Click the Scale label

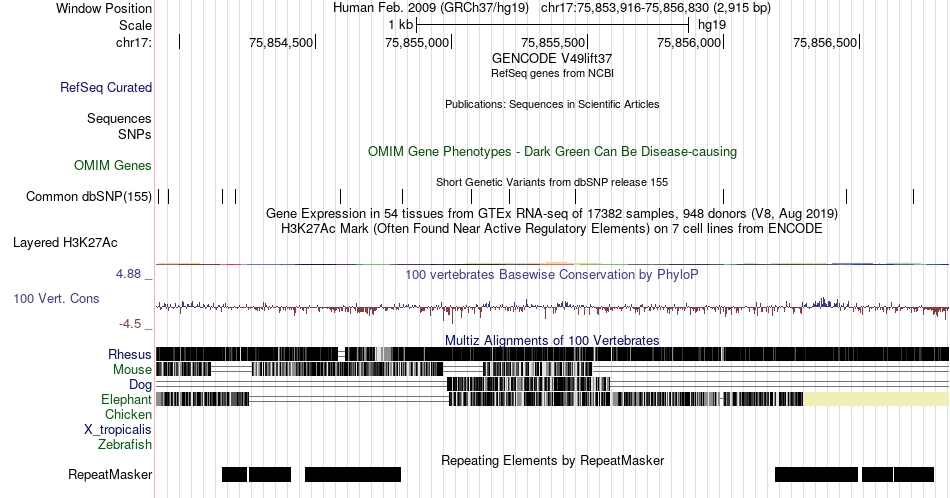coord(135,25)
